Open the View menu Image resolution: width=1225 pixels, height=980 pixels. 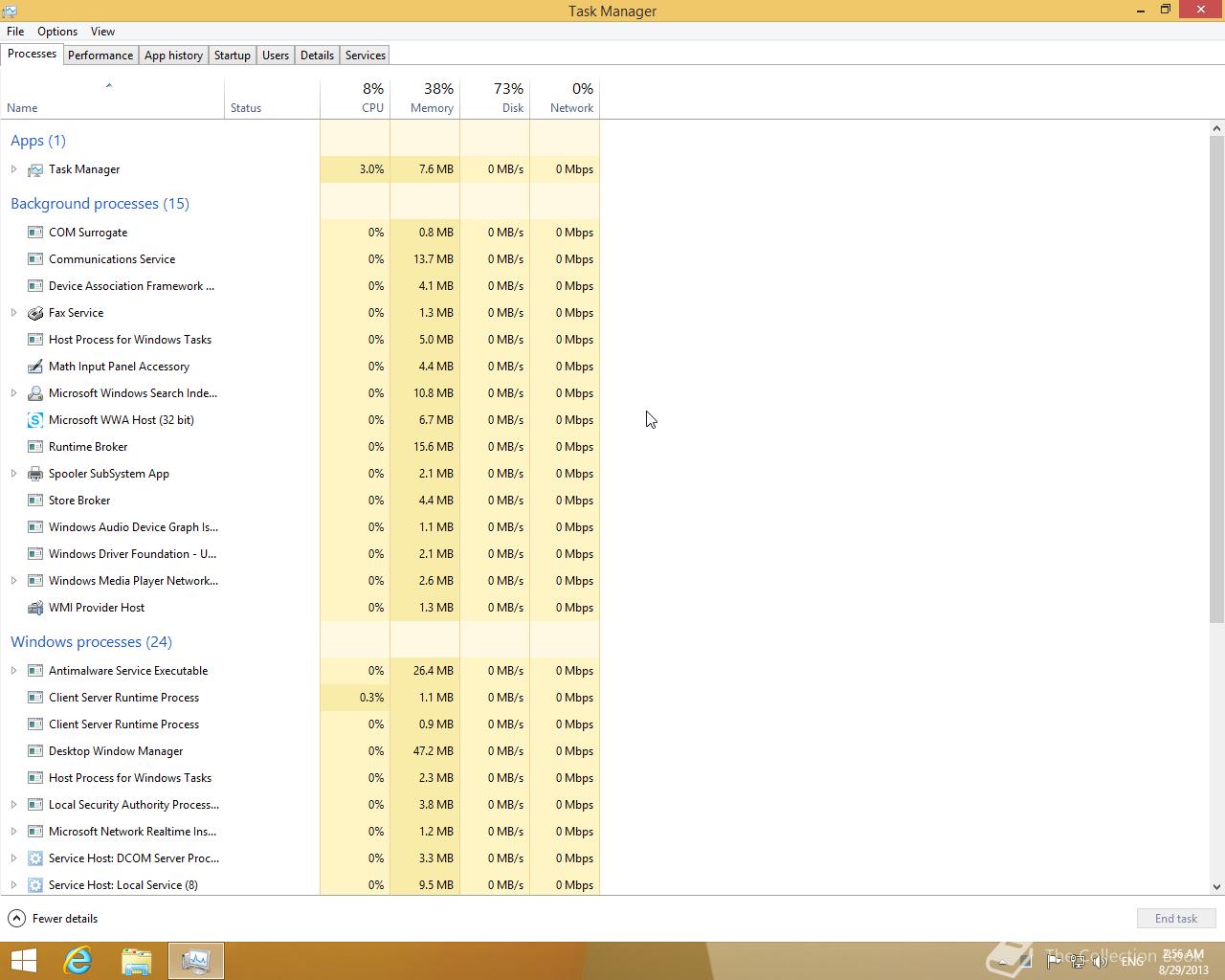pos(102,32)
